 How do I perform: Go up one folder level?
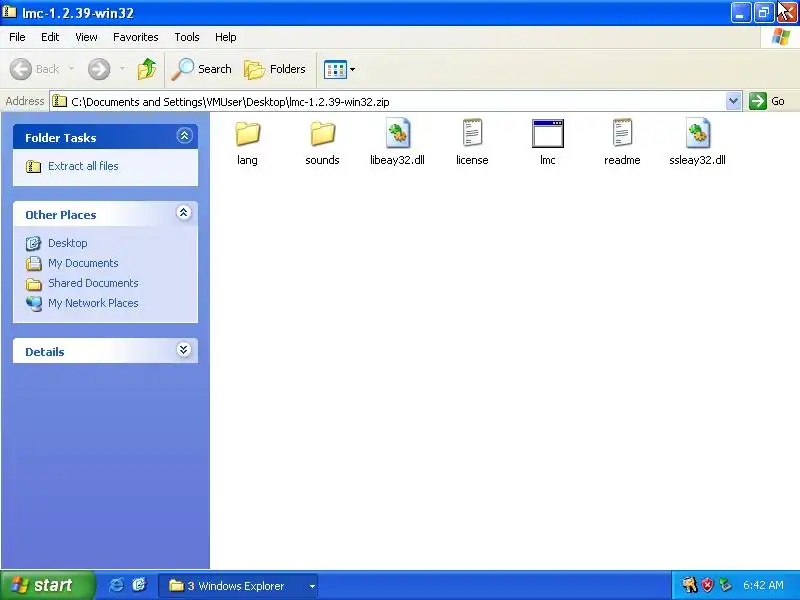[147, 69]
